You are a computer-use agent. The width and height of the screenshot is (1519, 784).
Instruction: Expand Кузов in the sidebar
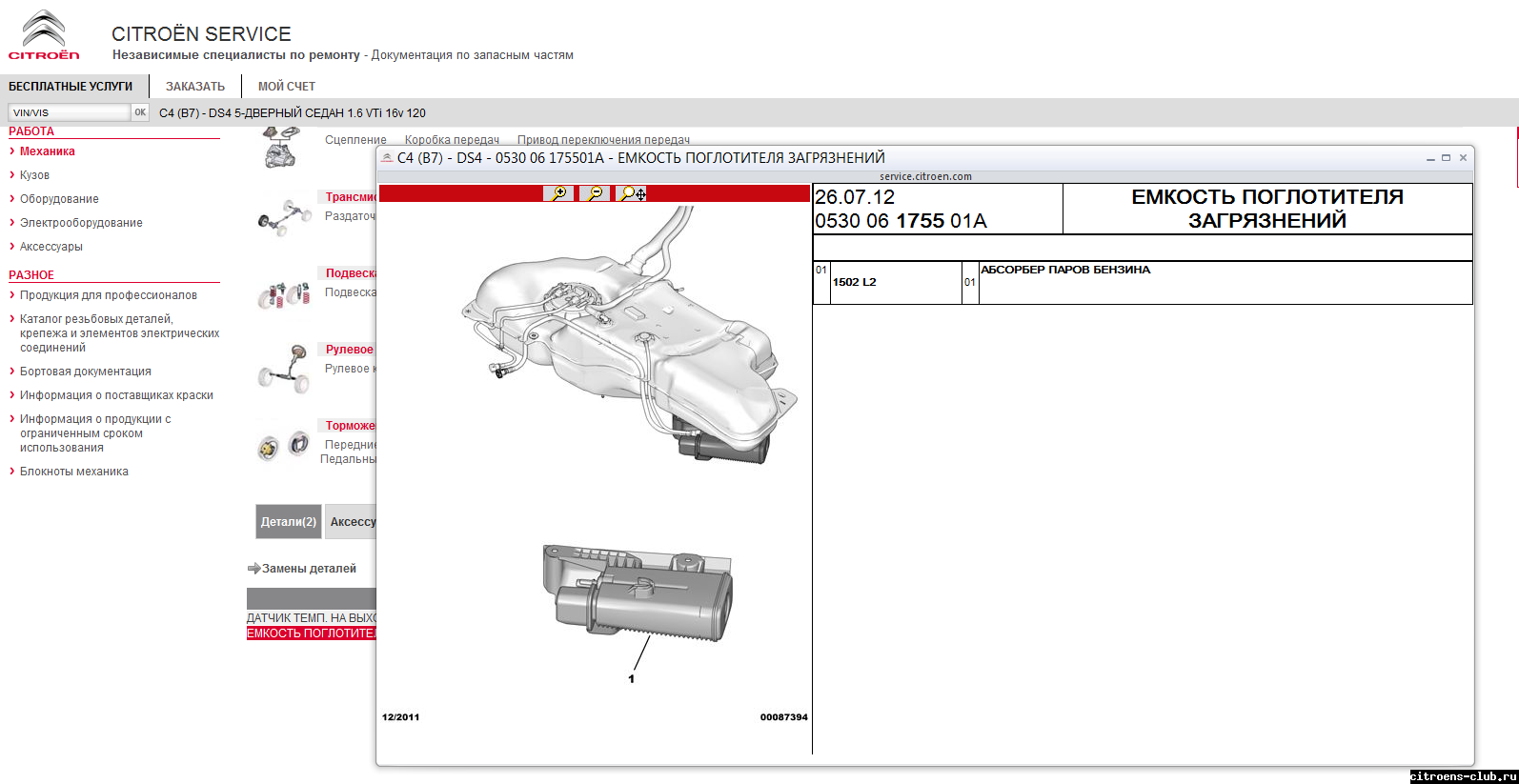(34, 175)
